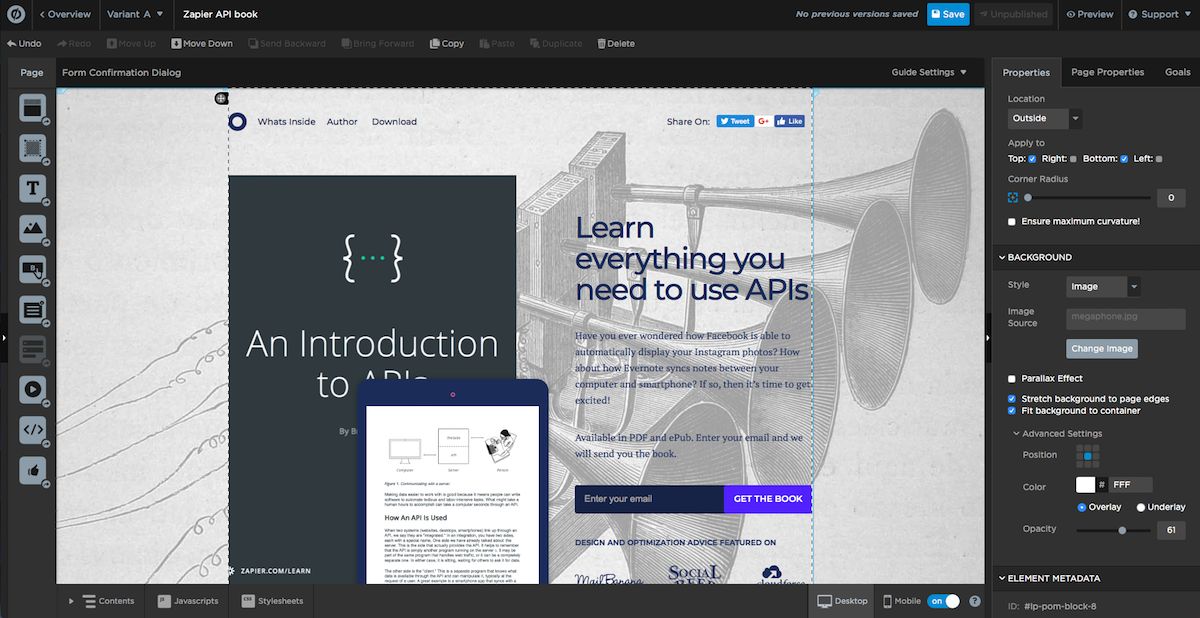Open the Location dropdown set to Outside
This screenshot has width=1200, height=618.
coord(1045,118)
